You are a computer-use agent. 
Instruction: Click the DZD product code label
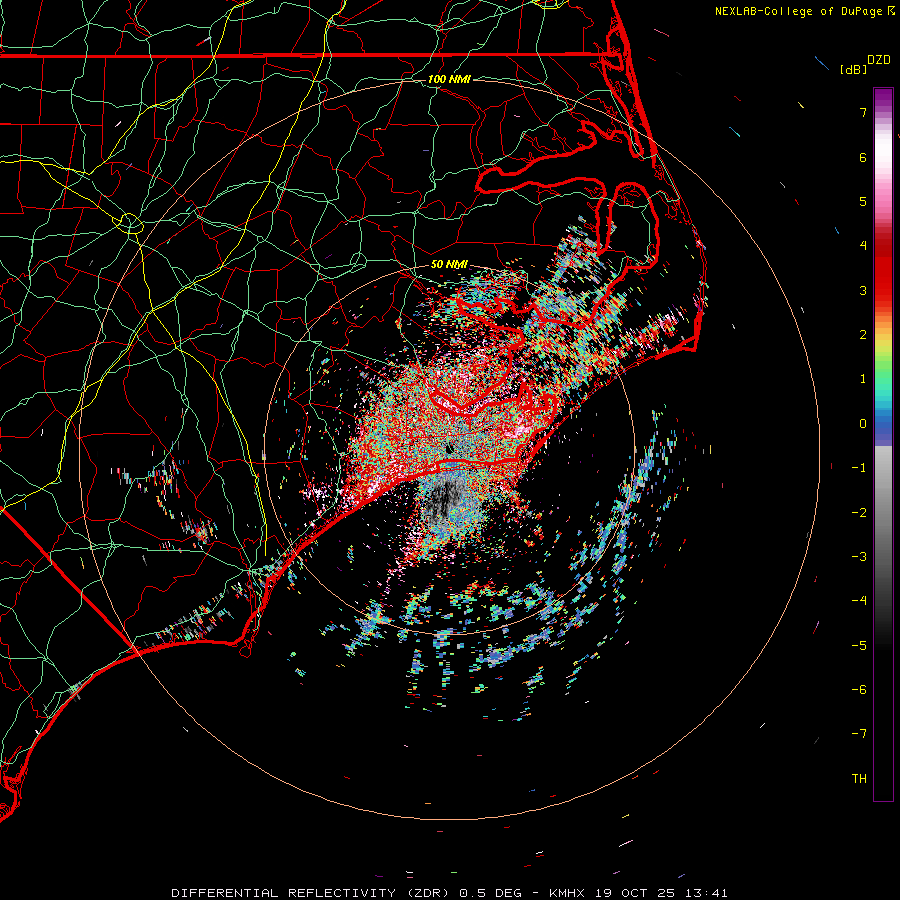pyautogui.click(x=879, y=60)
